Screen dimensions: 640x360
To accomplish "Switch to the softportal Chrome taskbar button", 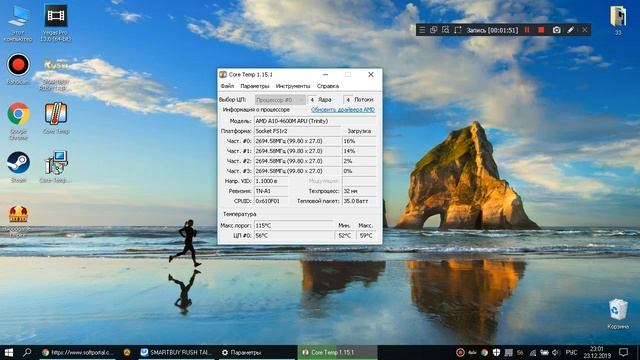I will pos(78,352).
